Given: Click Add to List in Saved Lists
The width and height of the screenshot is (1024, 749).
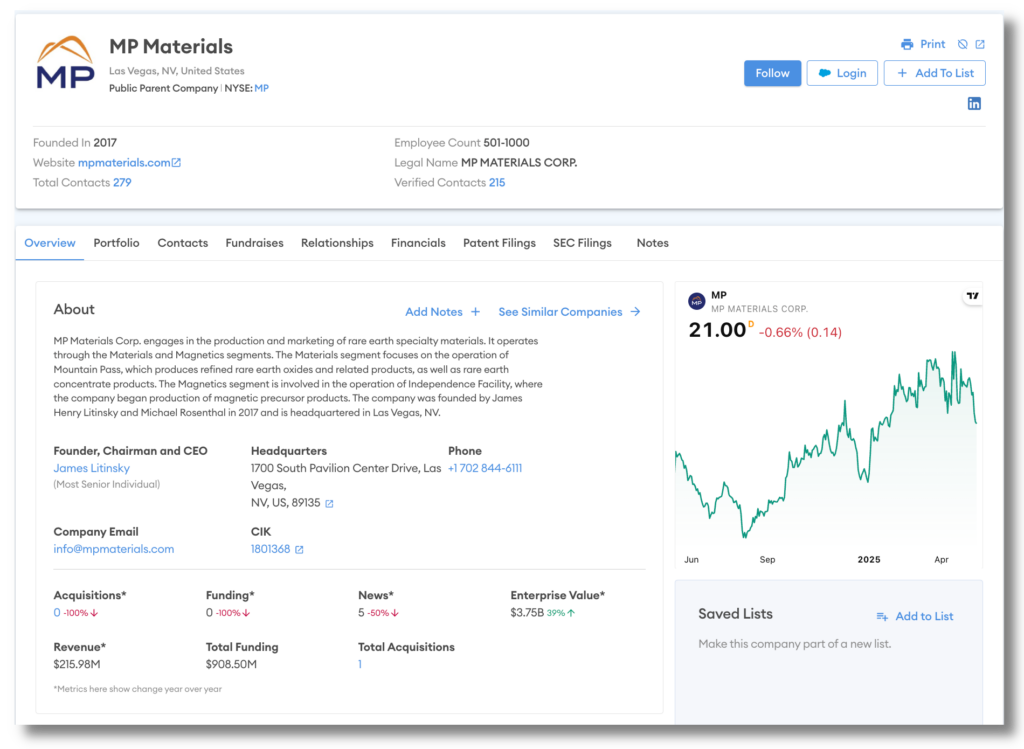Looking at the screenshot, I should 924,616.
